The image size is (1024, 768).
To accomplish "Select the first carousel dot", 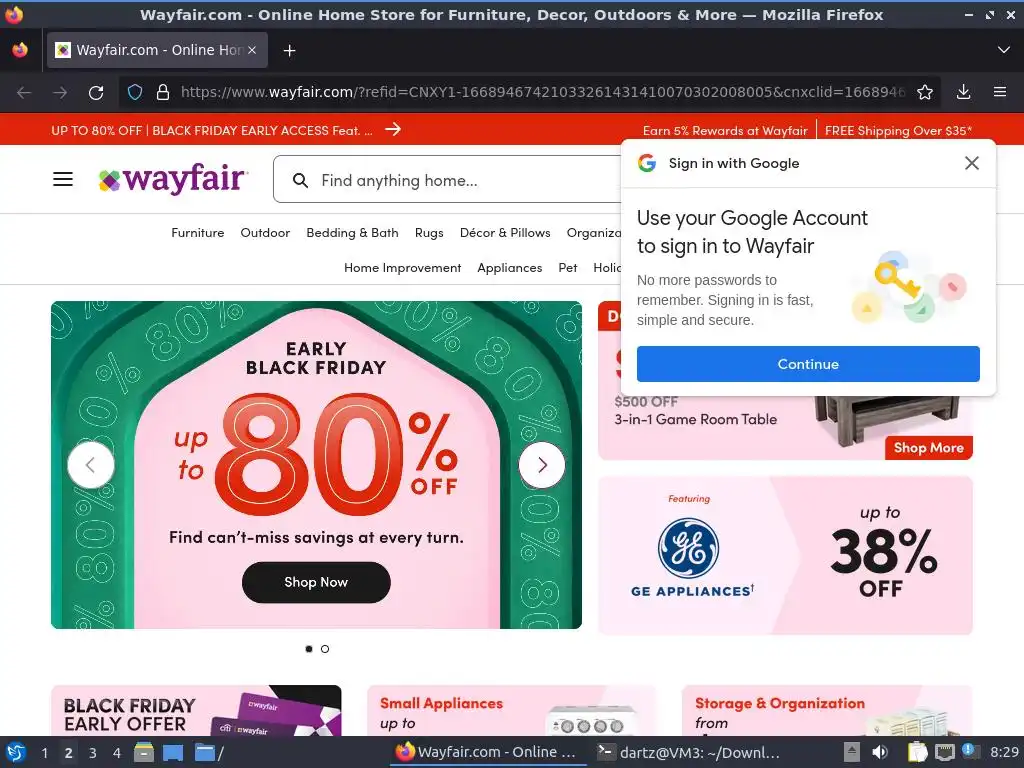I will pos(309,648).
